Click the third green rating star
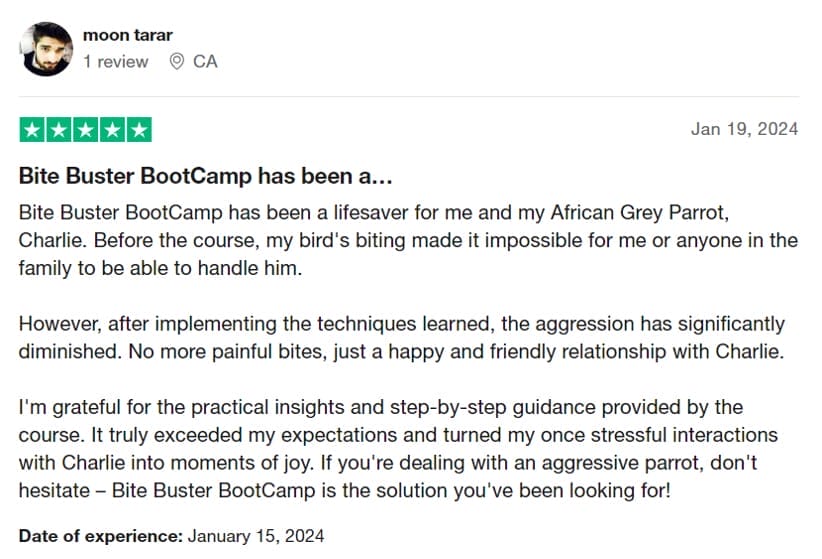The height and width of the screenshot is (559, 822). 86,130
